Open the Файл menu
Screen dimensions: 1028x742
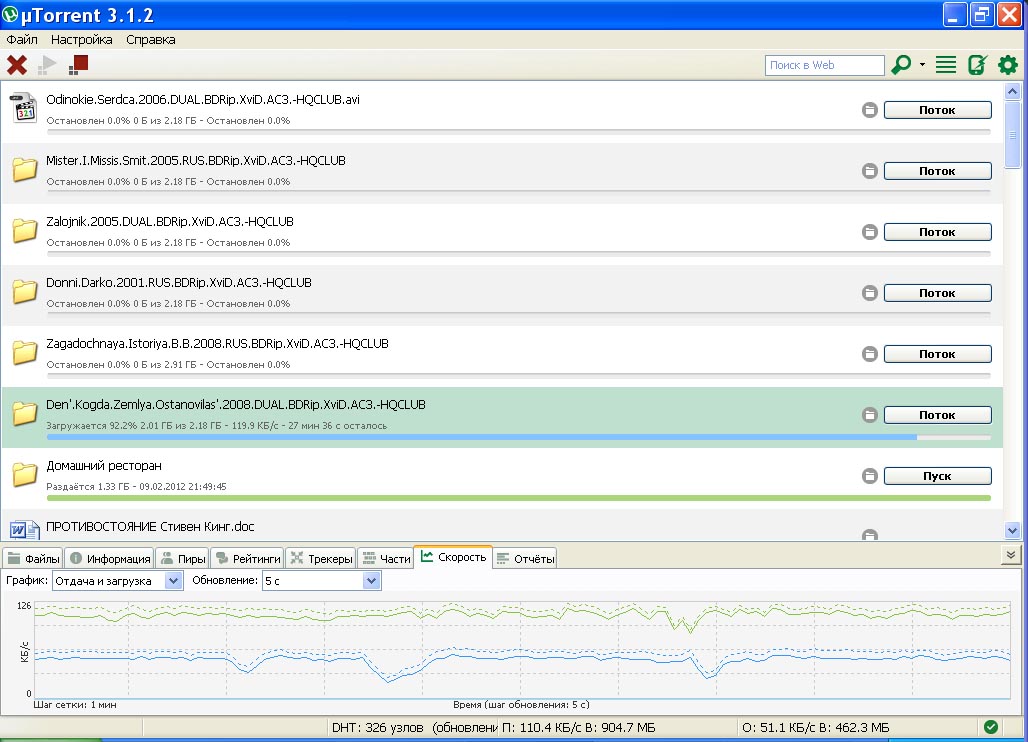pyautogui.click(x=22, y=39)
